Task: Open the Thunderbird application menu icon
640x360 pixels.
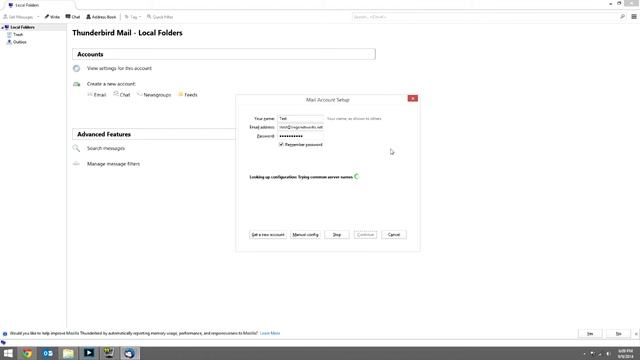Action: (634, 17)
